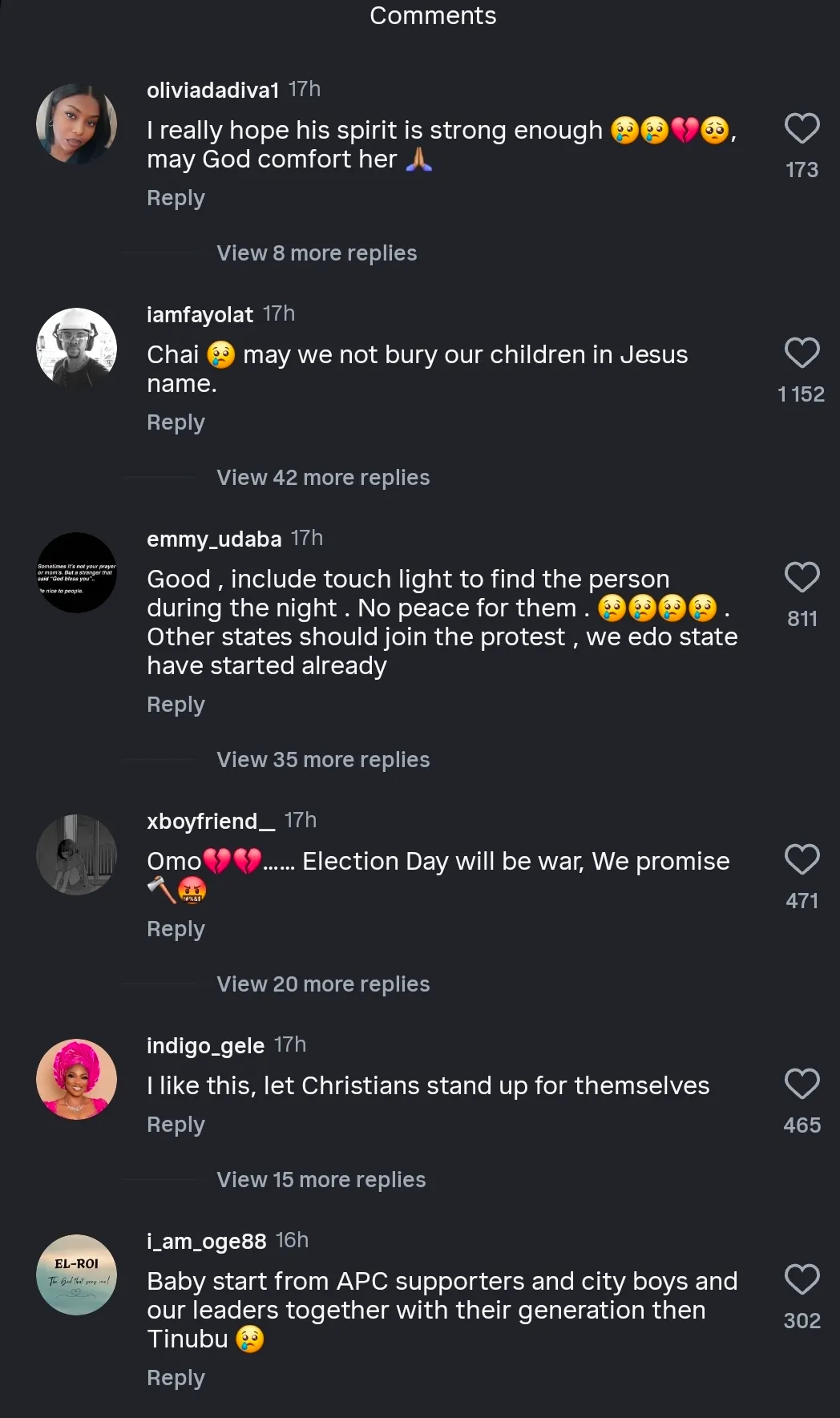Viewport: 840px width, 1418px height.
Task: Like oliviadadiva1's comment with the heart
Action: click(802, 129)
